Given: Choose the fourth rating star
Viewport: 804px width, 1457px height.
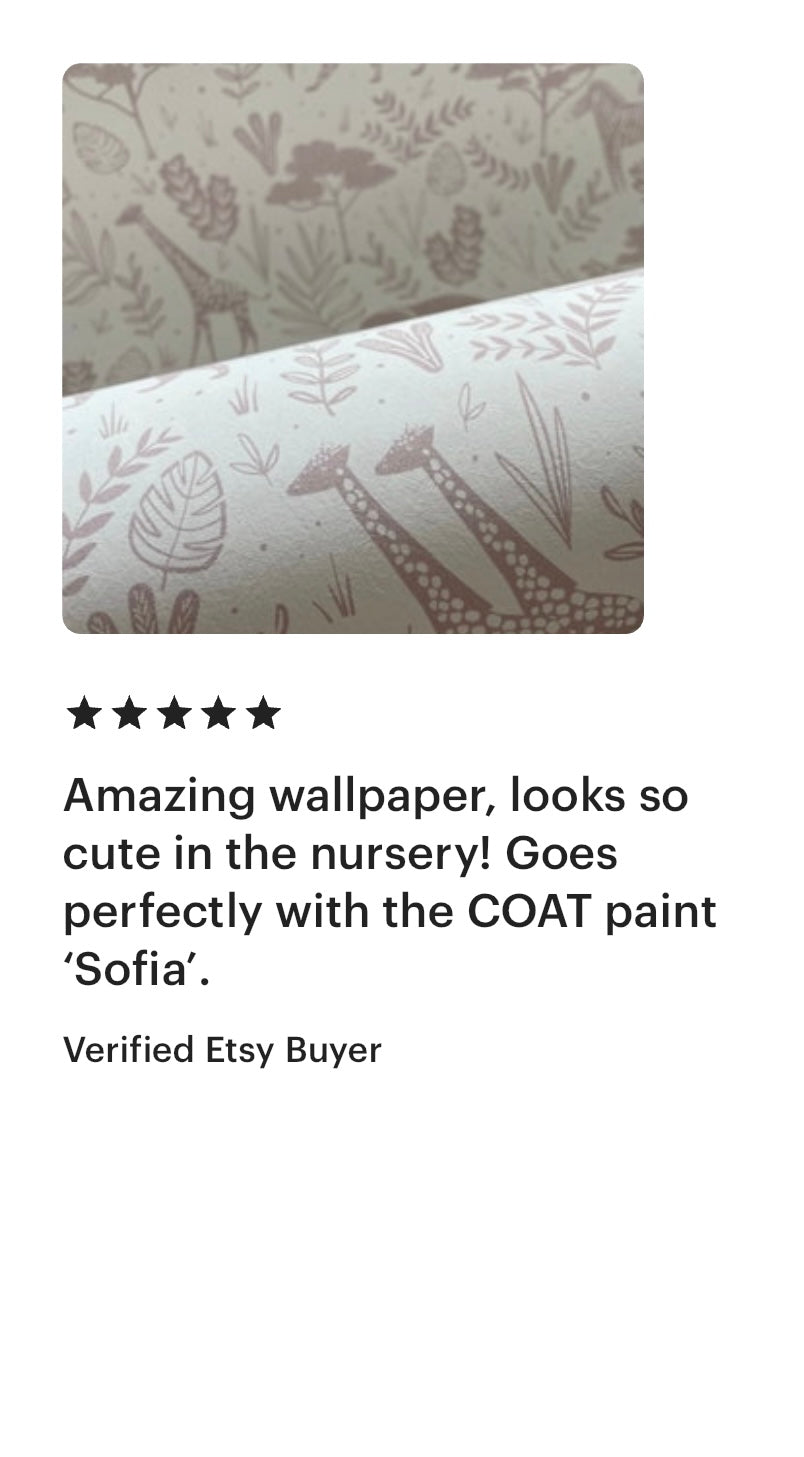Looking at the screenshot, I should click(218, 714).
